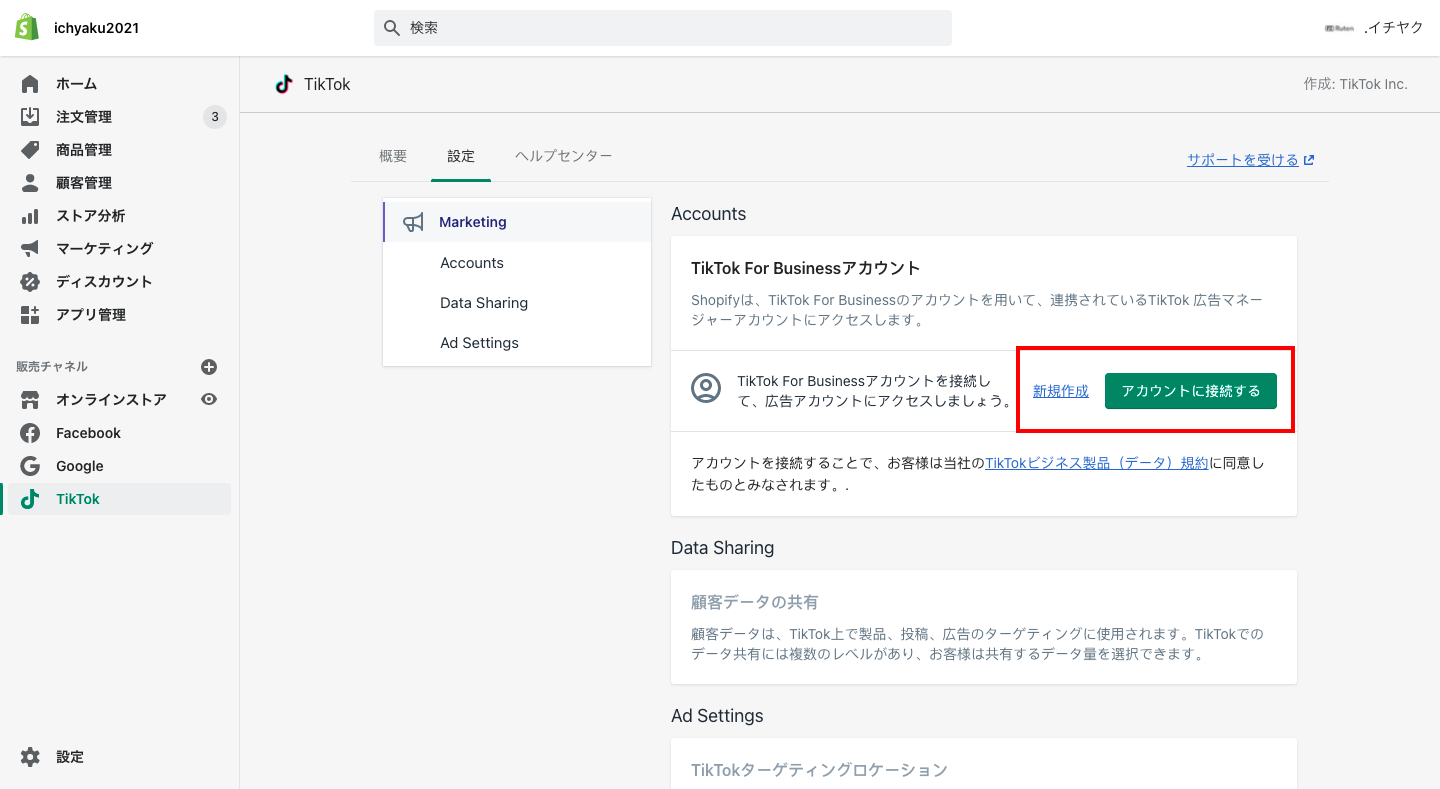
Task: Click the settings gear icon at bottom
Action: [x=30, y=757]
